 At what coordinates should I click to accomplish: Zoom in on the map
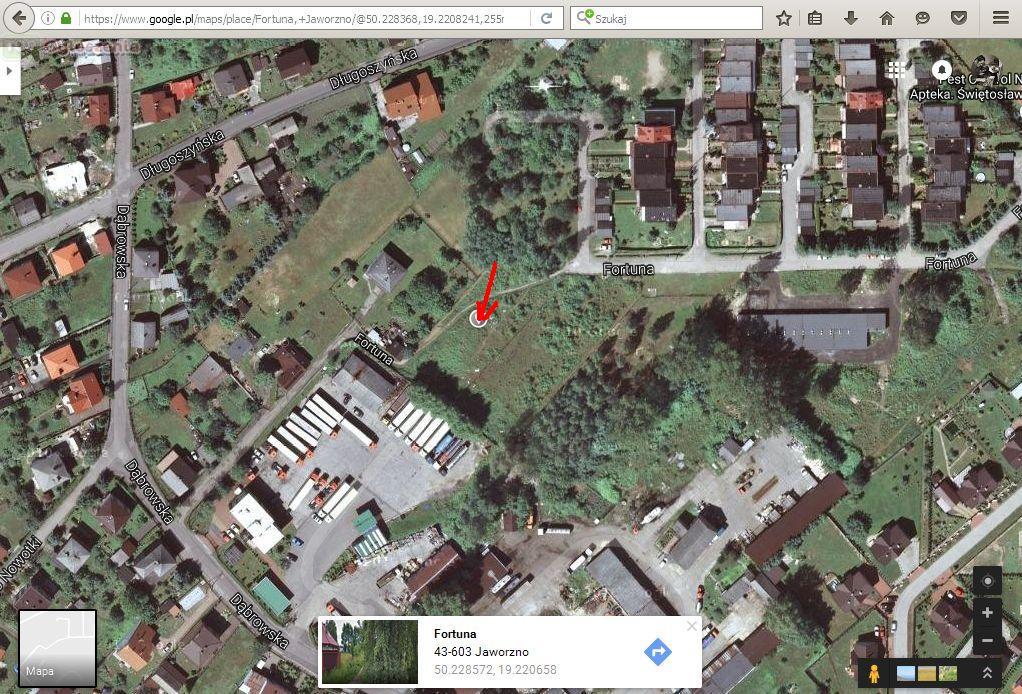987,613
